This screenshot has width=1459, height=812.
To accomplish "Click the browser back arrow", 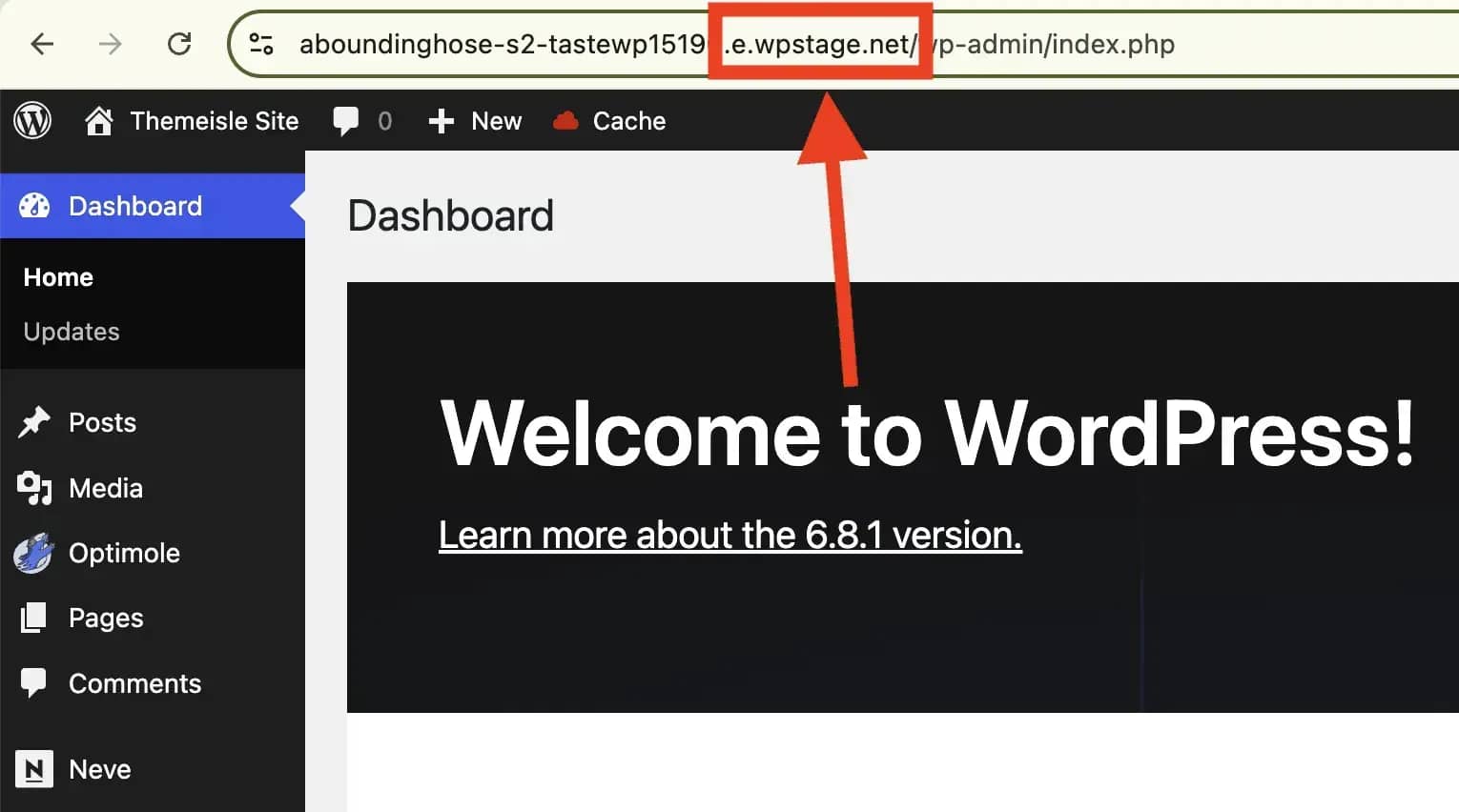I will [42, 44].
